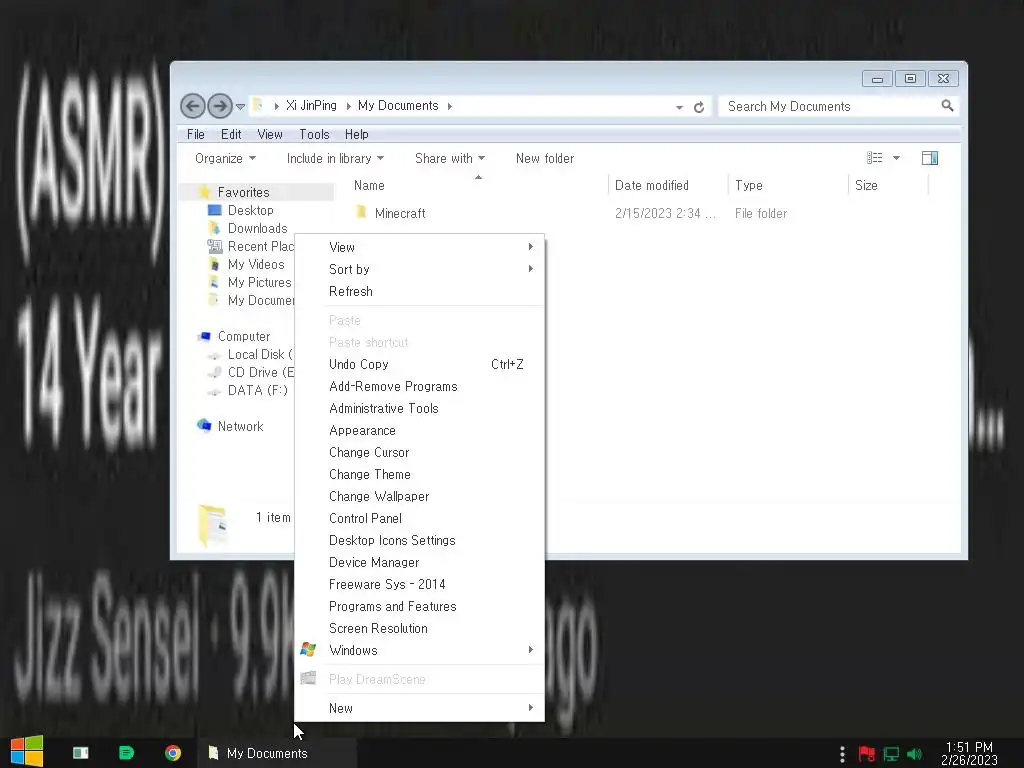Viewport: 1024px width, 768px height.
Task: Open the CD Drive entry
Action: (x=261, y=372)
